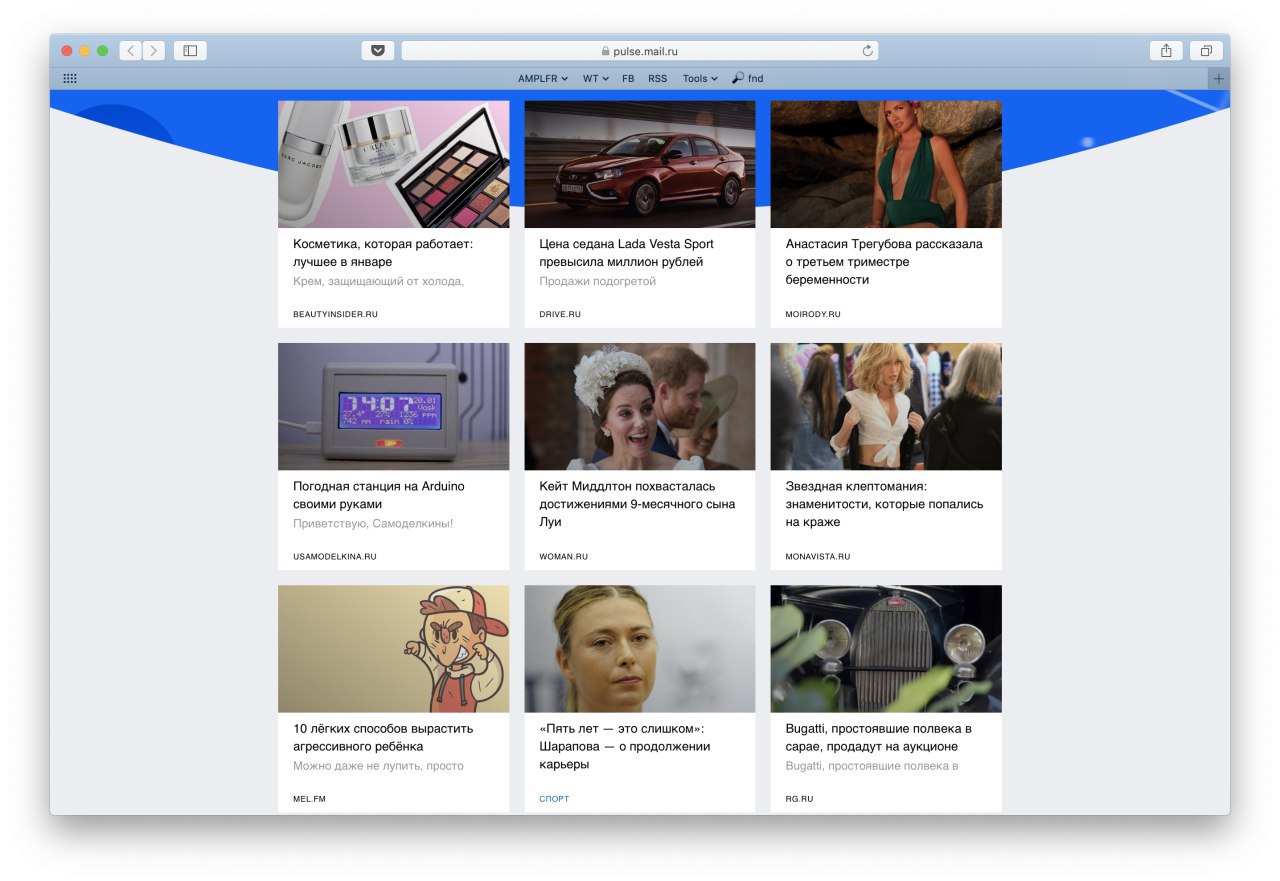The width and height of the screenshot is (1280, 881).
Task: Read 'Косметика, которая работает' headline
Action: click(383, 253)
